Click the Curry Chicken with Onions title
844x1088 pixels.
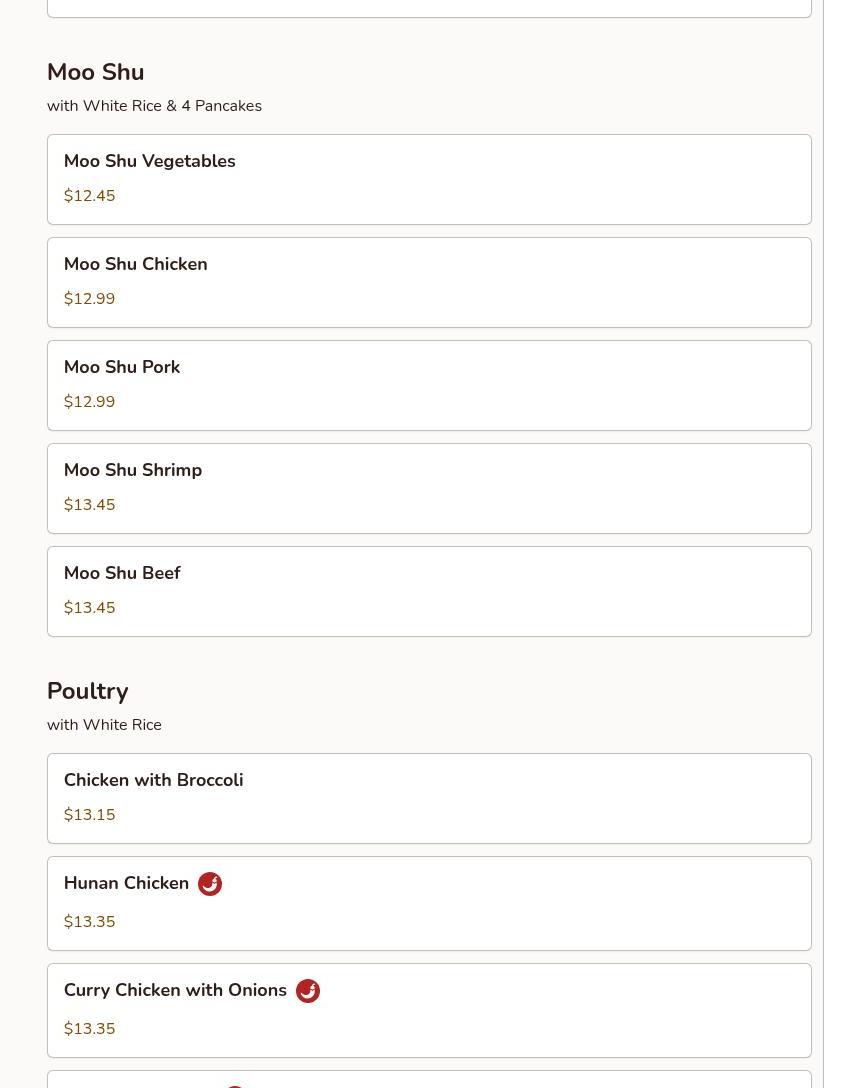tap(175, 990)
